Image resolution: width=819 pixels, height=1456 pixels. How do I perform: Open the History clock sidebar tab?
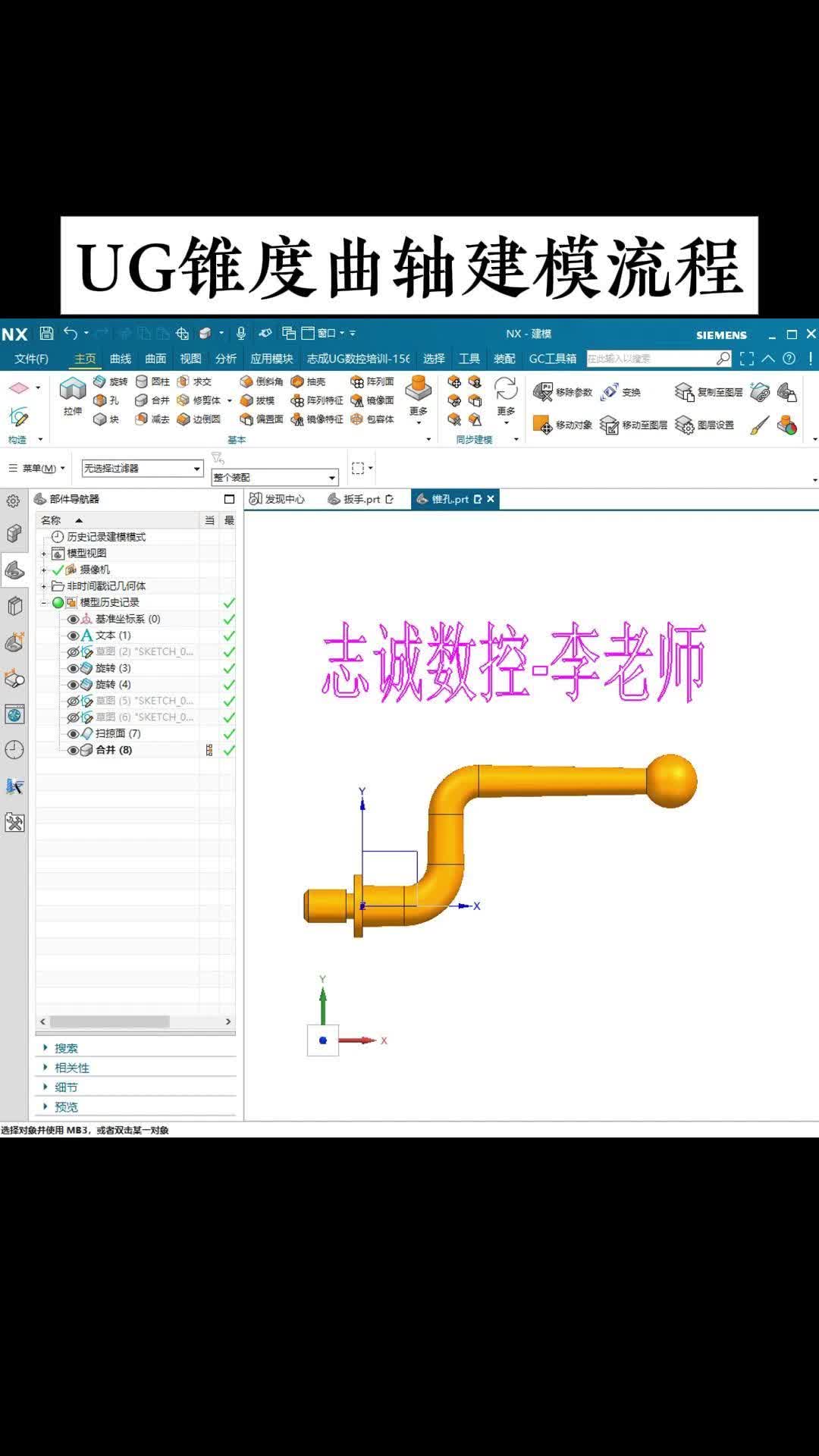click(x=14, y=750)
